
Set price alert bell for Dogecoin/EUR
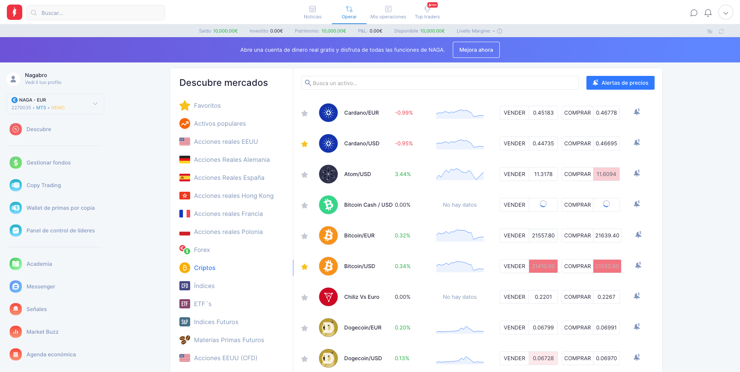[x=637, y=327]
